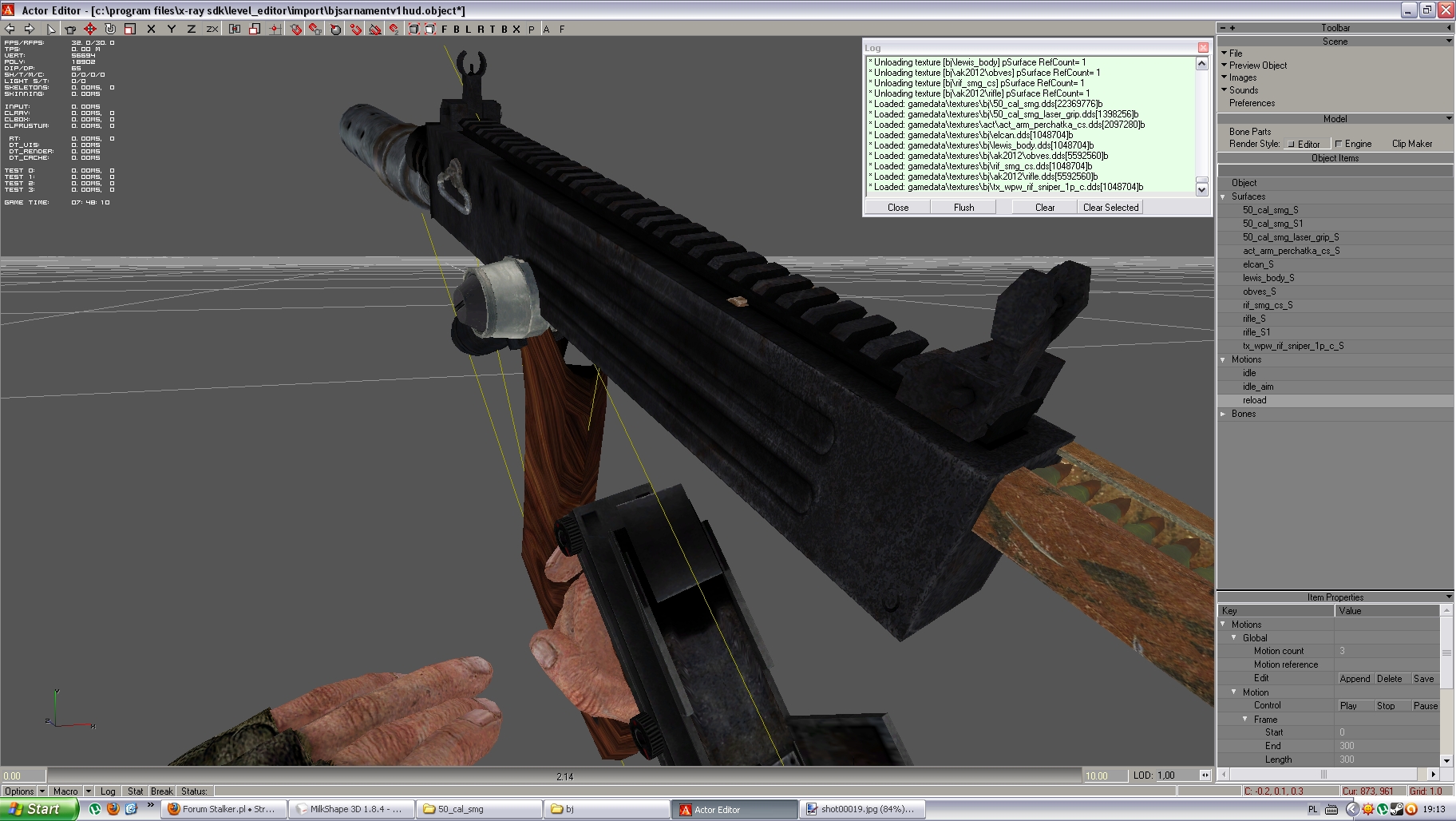Screen dimensions: 1456x821
Task: Click the red magnet angle snap icon
Action: click(x=356, y=29)
